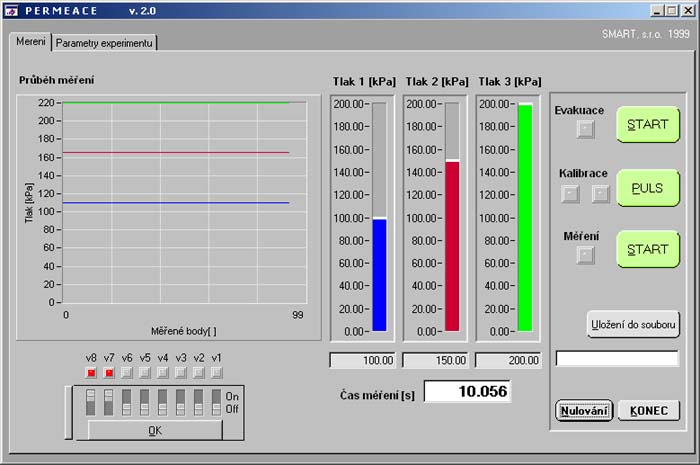The height and width of the screenshot is (465, 700).
Task: Open the Parametry experimentu tab
Action: pos(104,43)
